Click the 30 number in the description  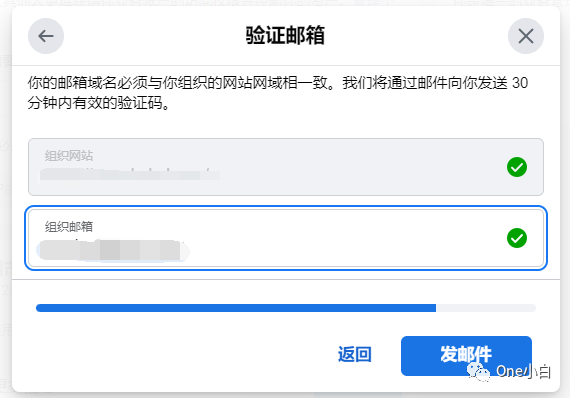[520, 83]
